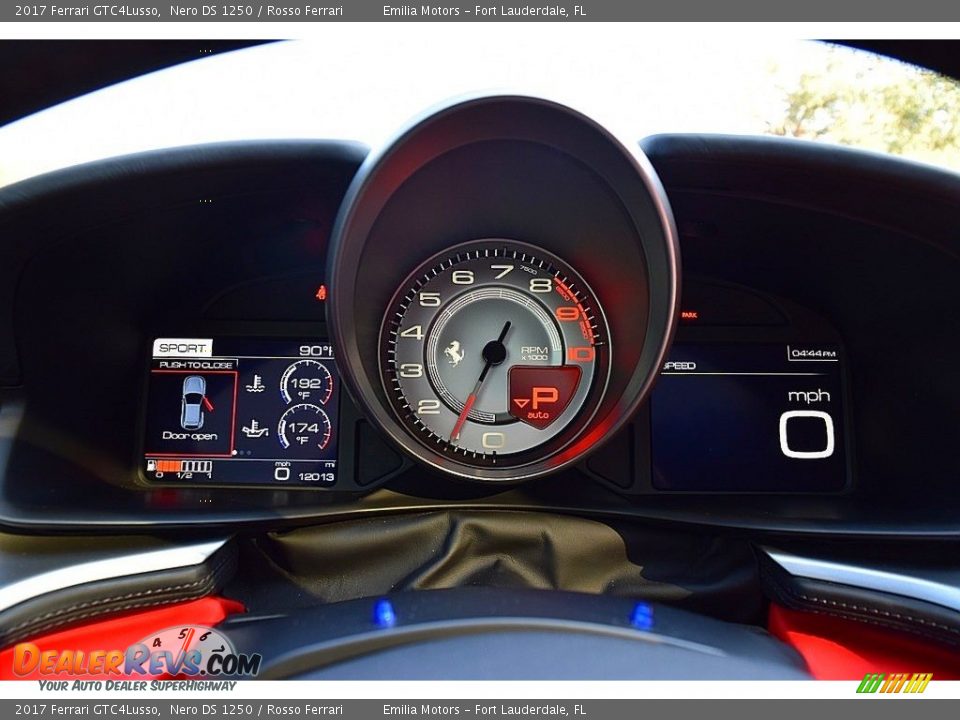
Task: Click the left blue LED on steering wheel
Action: click(x=384, y=613)
